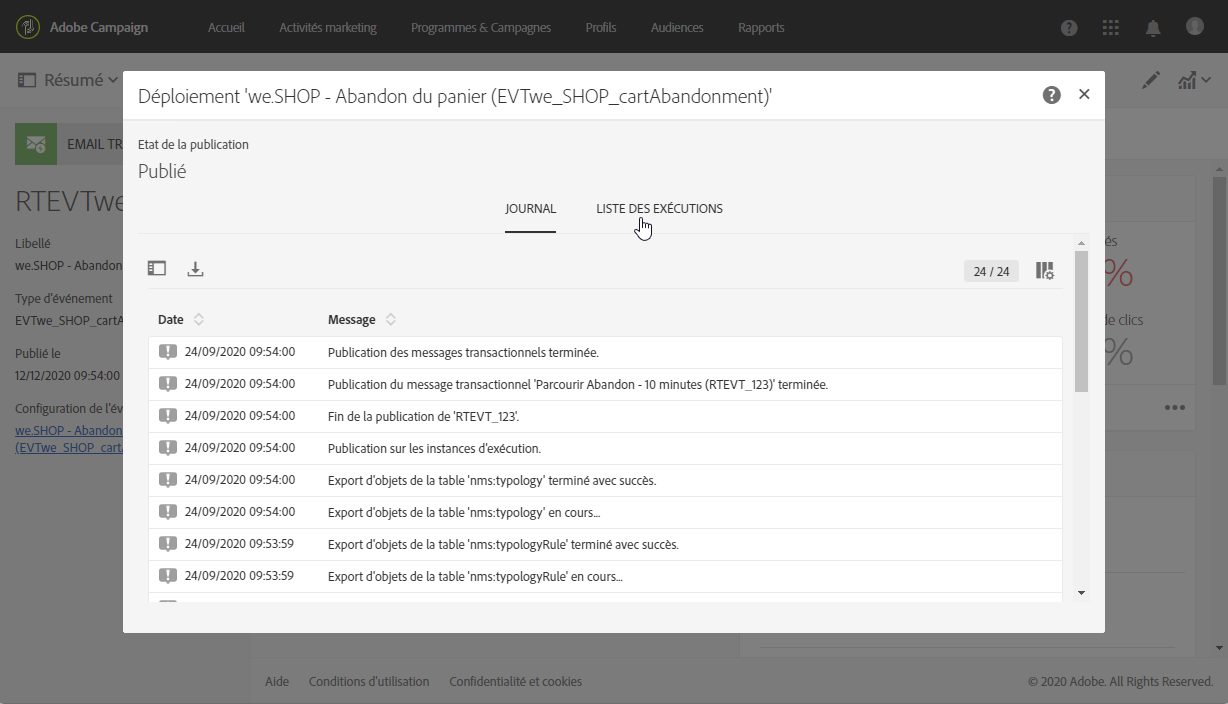Click warning icon of 'nms:typologyRule' en cours row
The height and width of the screenshot is (704, 1228).
168,576
